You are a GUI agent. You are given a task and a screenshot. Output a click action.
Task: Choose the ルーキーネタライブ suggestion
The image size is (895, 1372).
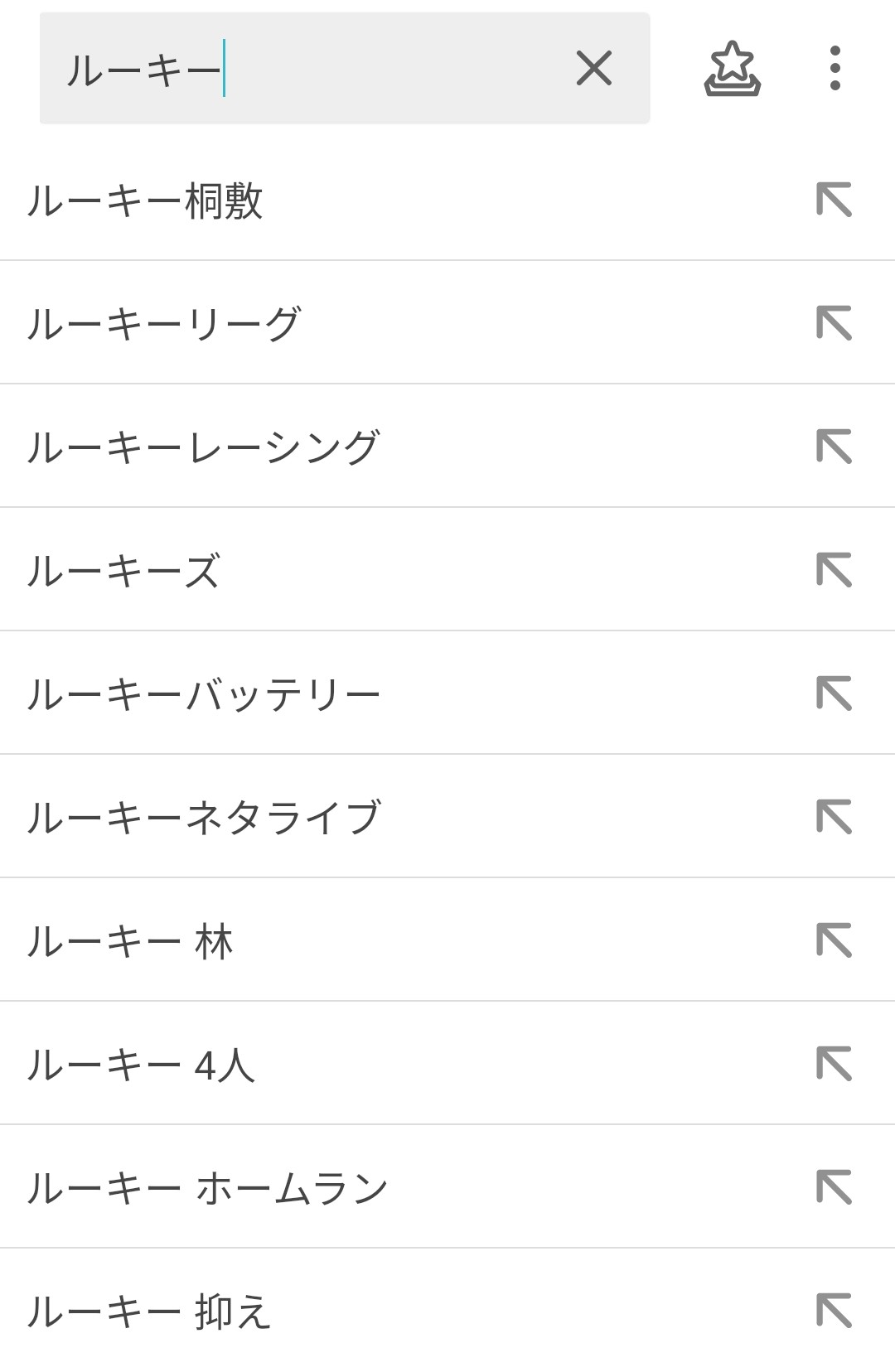coord(204,818)
